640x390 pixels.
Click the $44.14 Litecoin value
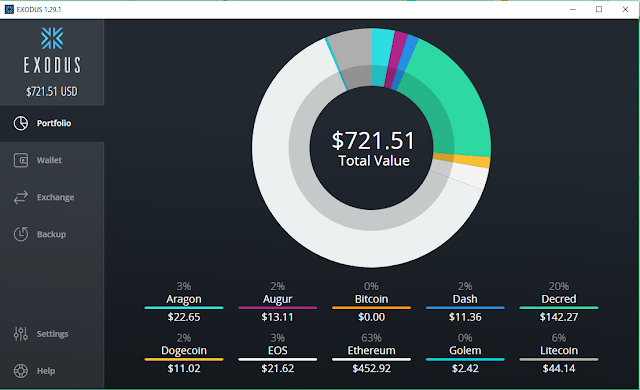point(559,368)
